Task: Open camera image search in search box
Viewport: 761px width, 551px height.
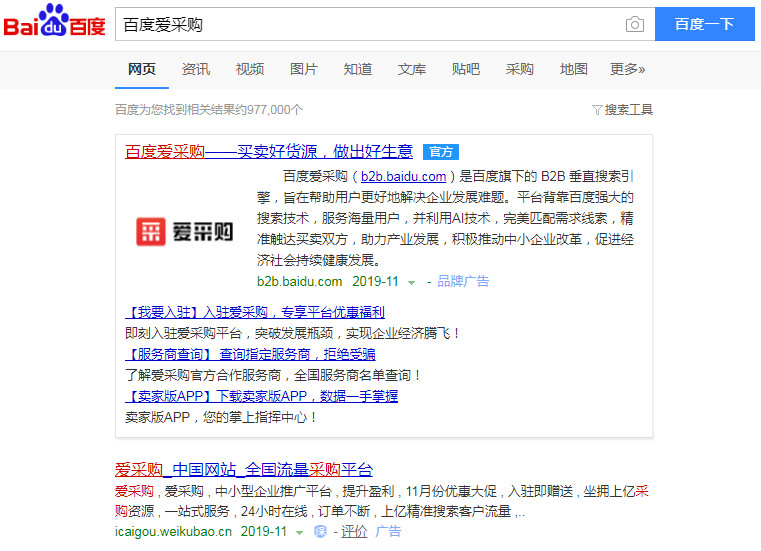Action: click(634, 25)
